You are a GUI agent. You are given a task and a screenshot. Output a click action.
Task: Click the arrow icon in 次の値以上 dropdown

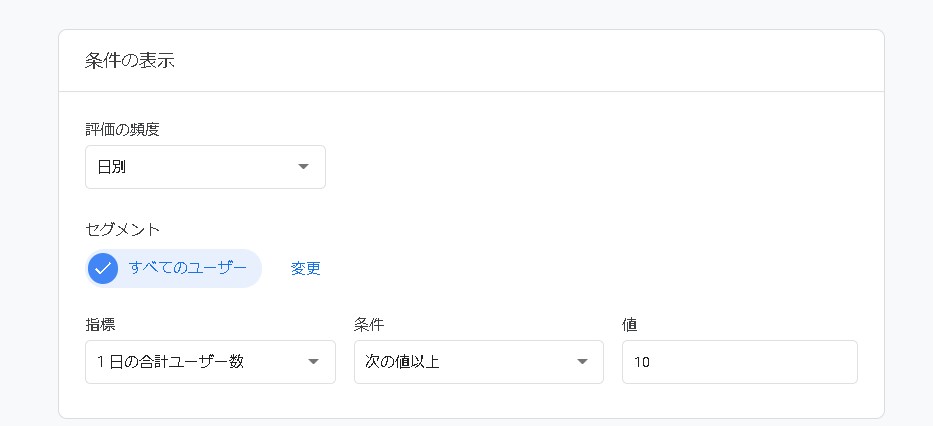(x=582, y=362)
